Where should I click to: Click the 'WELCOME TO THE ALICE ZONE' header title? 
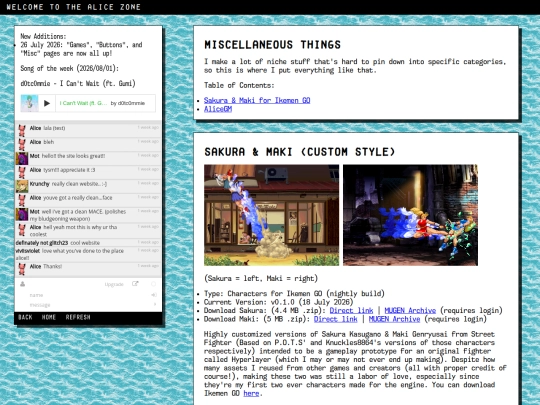coord(74,7)
